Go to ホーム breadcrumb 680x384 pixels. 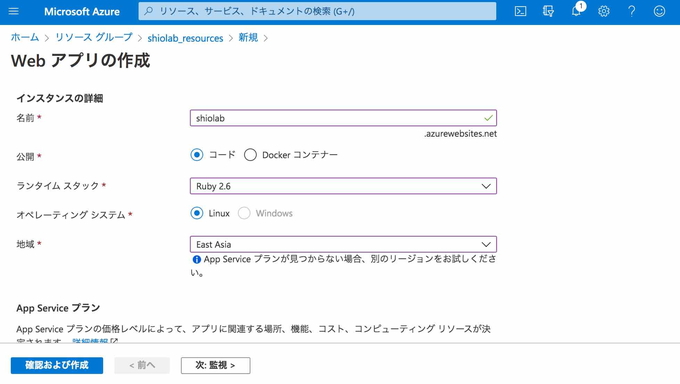(25, 38)
